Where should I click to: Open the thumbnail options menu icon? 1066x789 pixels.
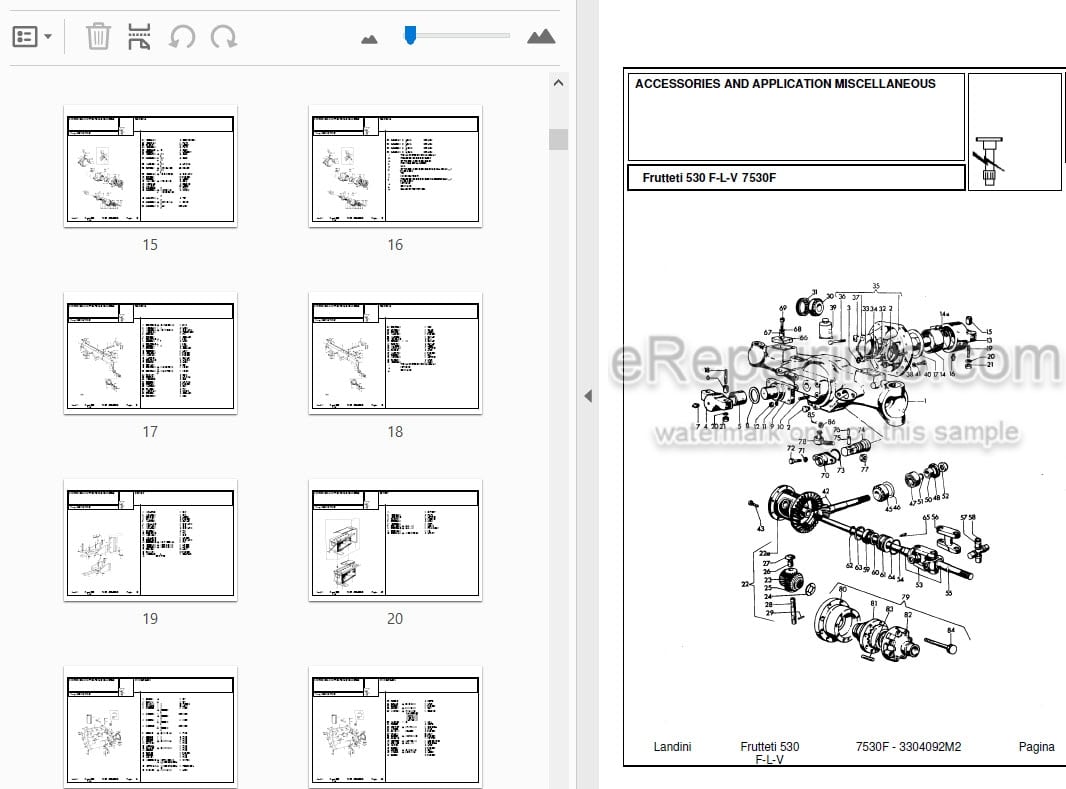point(25,37)
